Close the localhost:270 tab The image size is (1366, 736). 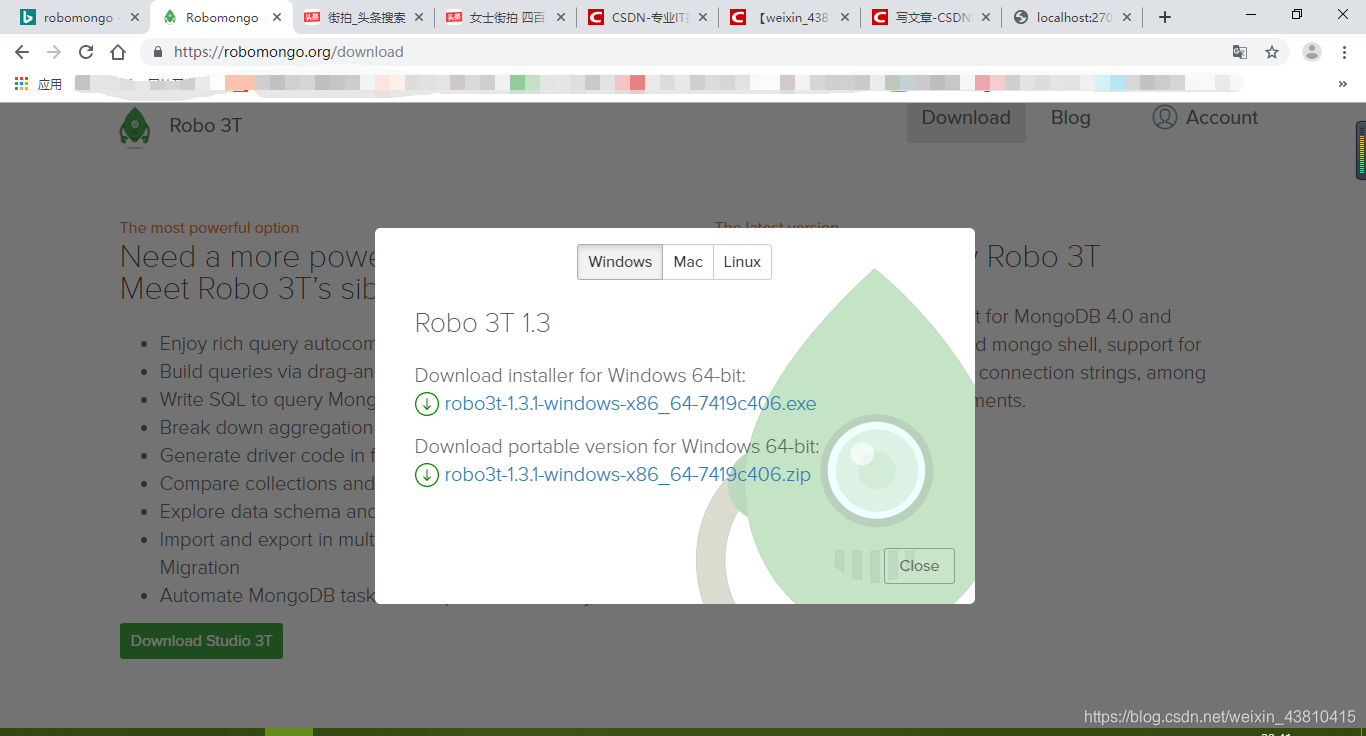pos(1127,17)
